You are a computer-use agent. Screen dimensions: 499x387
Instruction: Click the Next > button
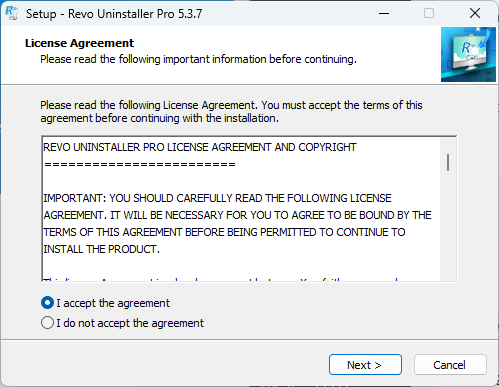click(365, 365)
